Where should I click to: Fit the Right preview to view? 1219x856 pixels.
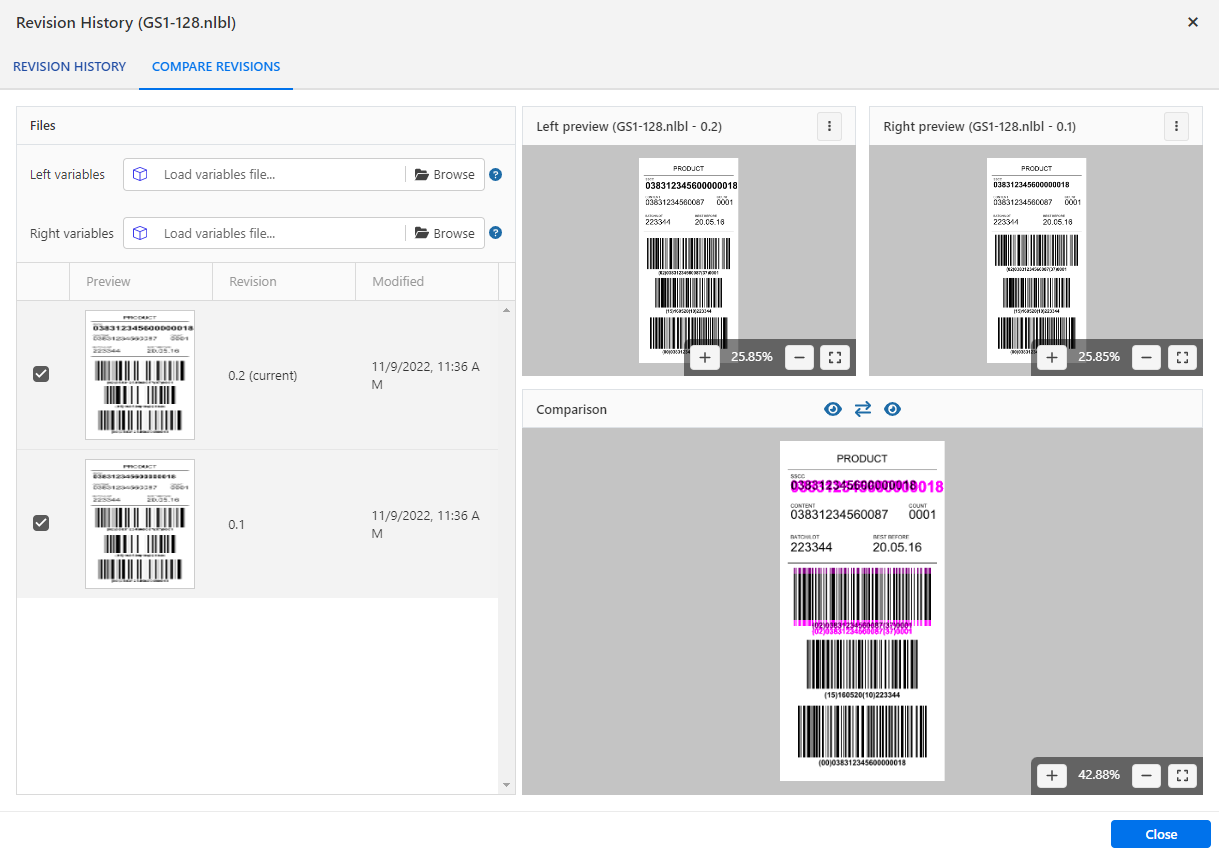tap(1182, 357)
